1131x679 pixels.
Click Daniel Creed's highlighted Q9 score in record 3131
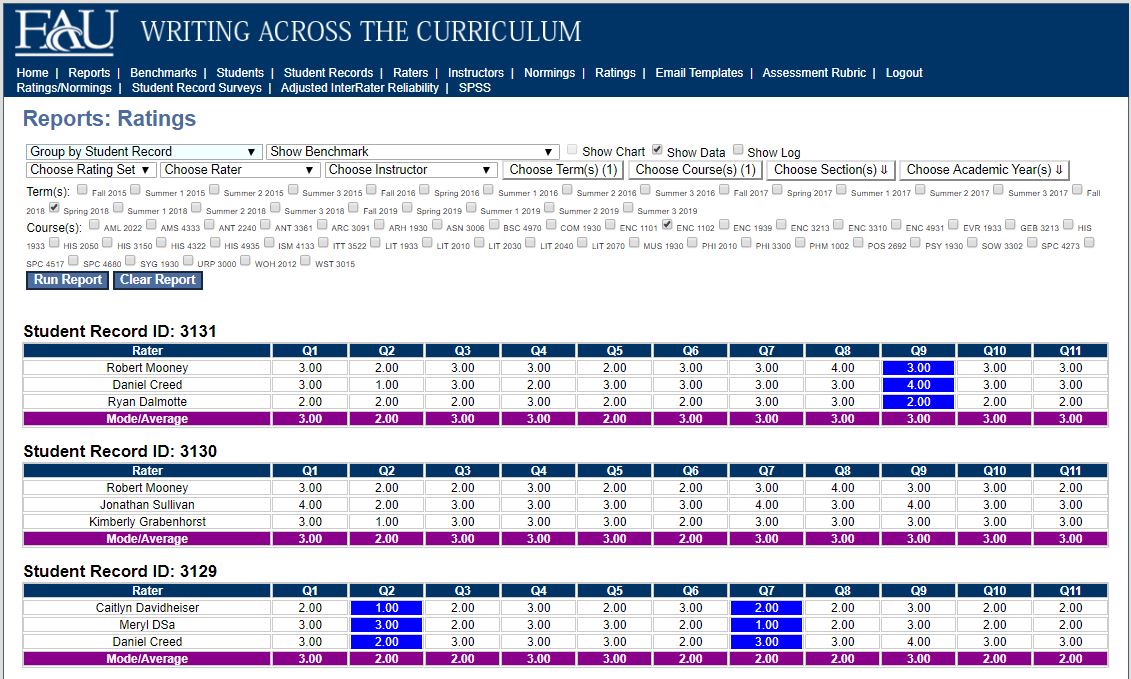point(918,385)
